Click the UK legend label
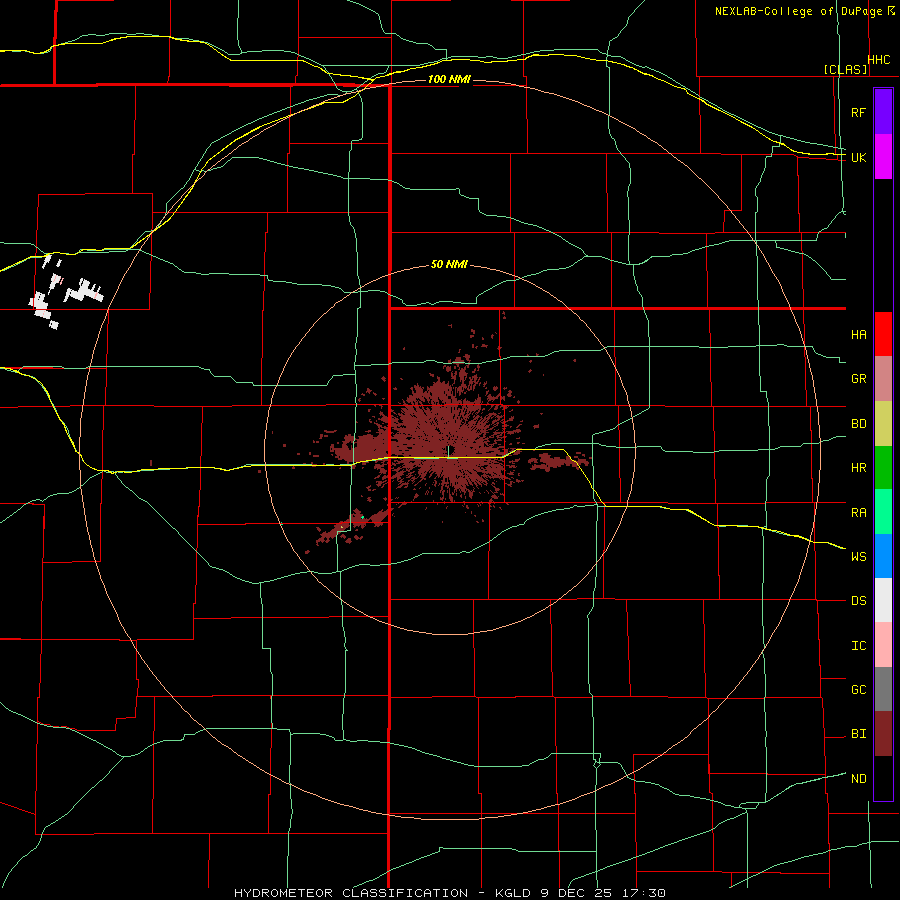This screenshot has width=900, height=900. coord(858,157)
